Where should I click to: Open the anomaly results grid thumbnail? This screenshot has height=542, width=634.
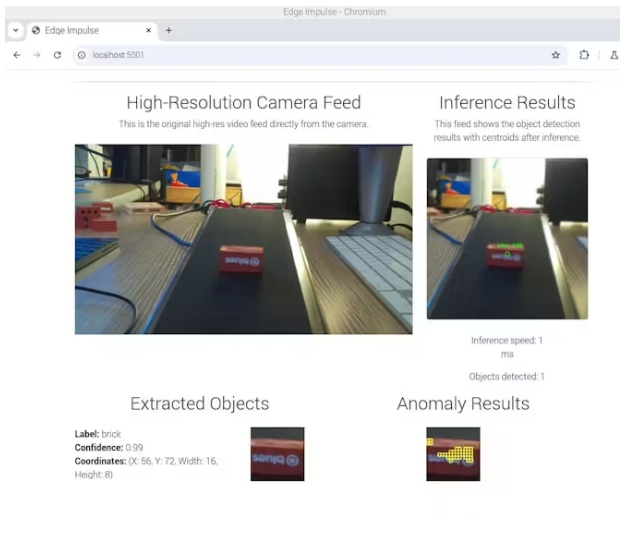[453, 454]
